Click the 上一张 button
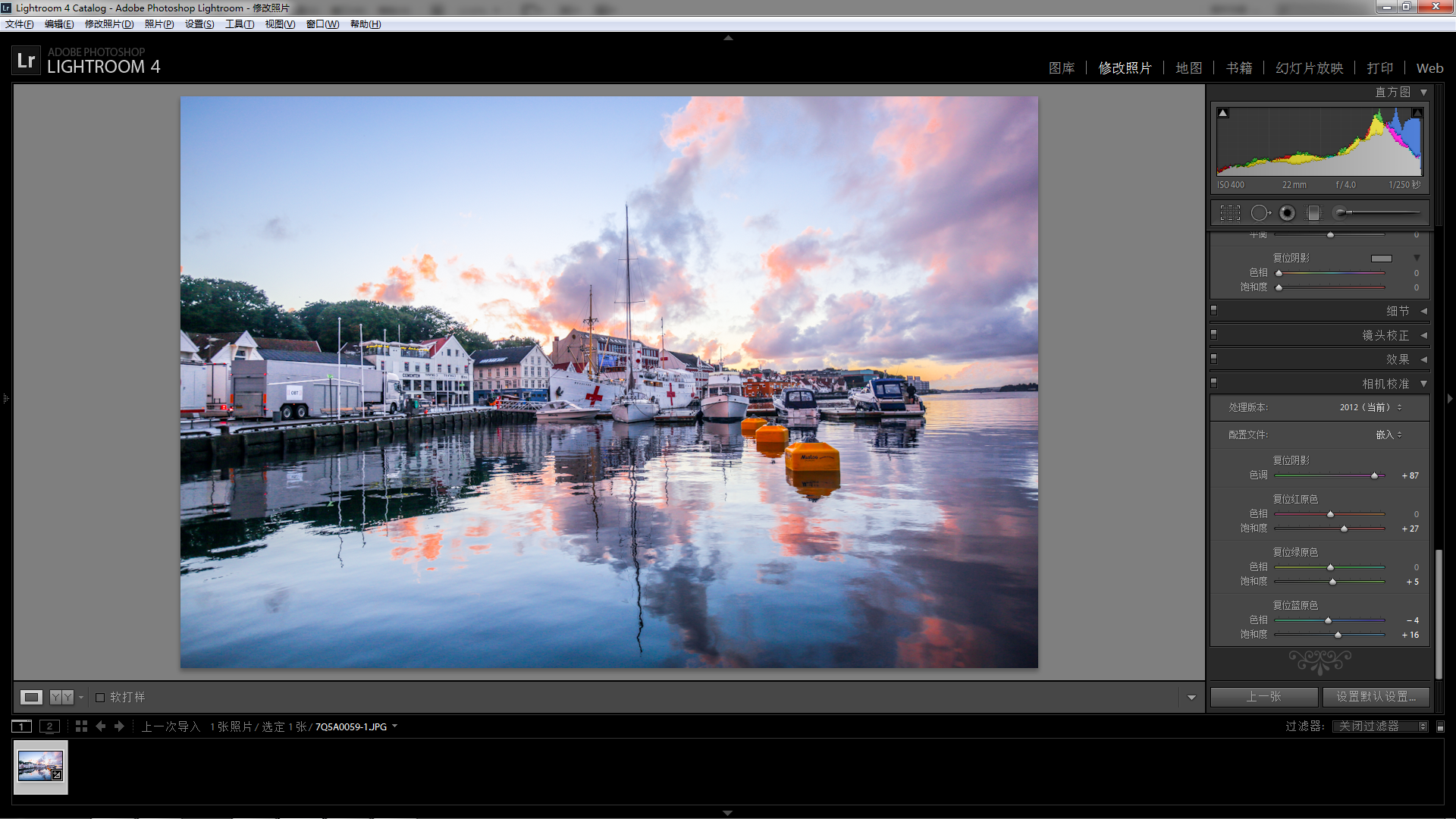 pyautogui.click(x=1263, y=696)
